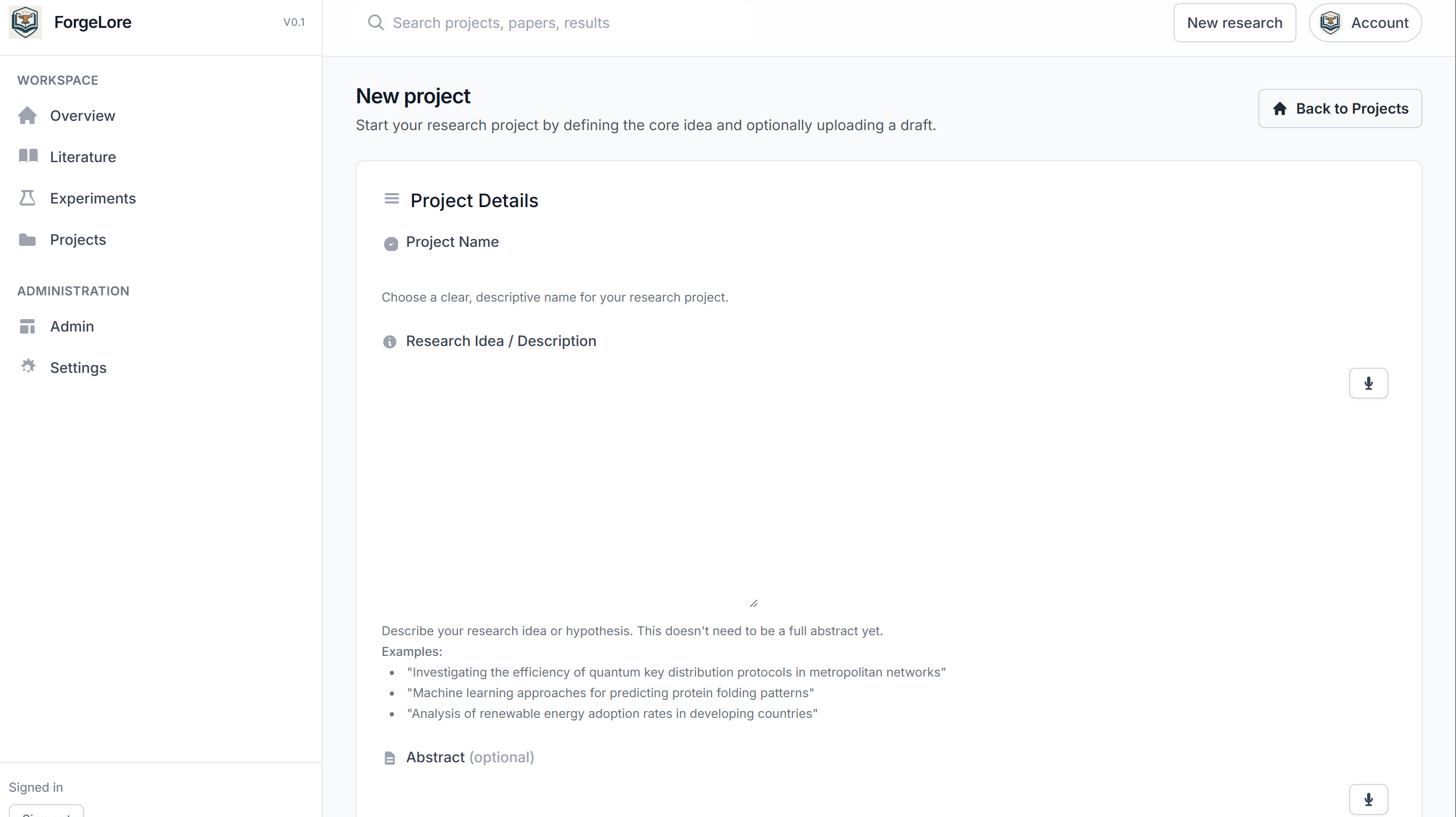1456x817 pixels.
Task: Grab the description textarea resize handle
Action: [753, 603]
